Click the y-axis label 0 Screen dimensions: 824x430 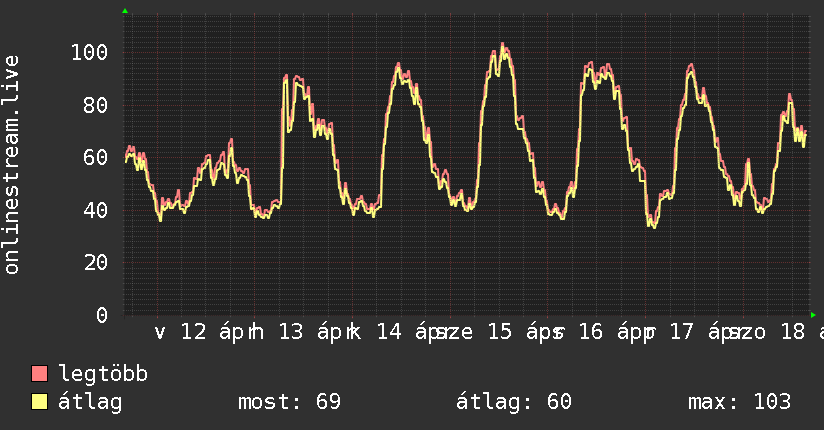[102, 315]
